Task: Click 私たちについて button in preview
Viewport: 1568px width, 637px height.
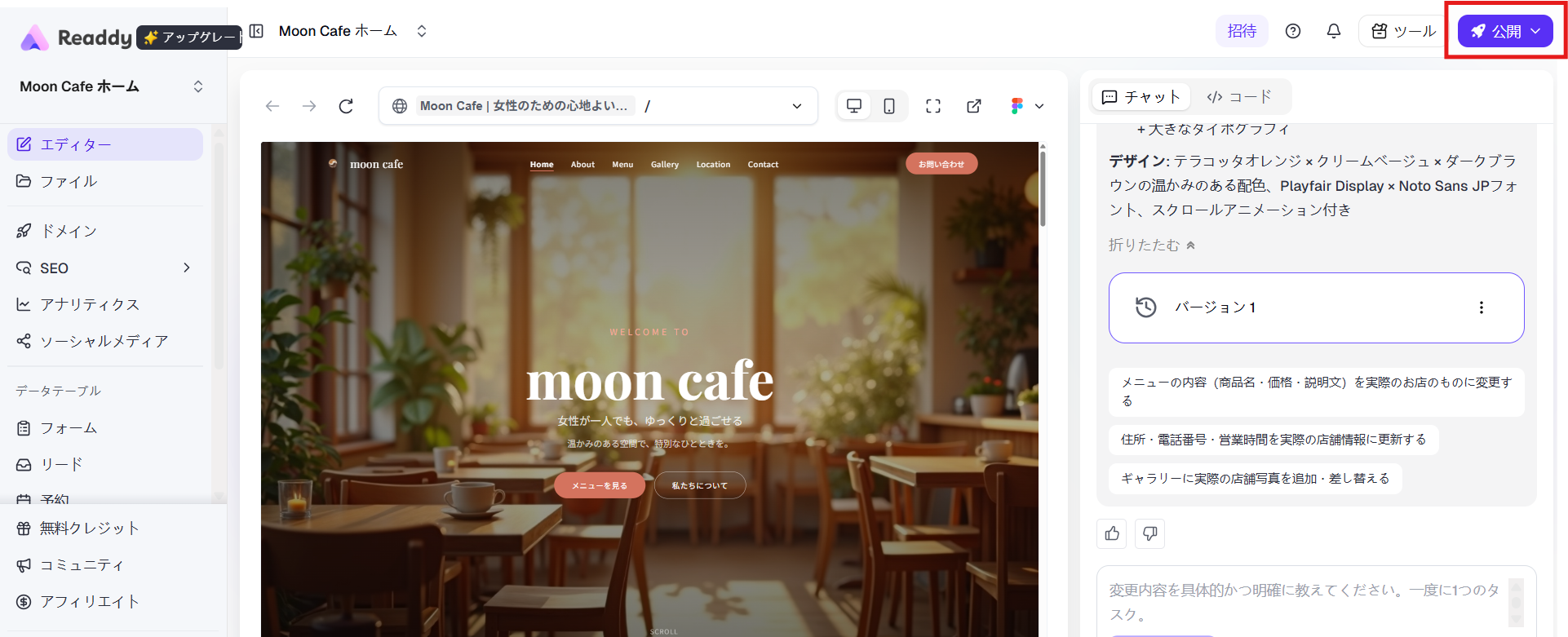Action: pos(700,485)
